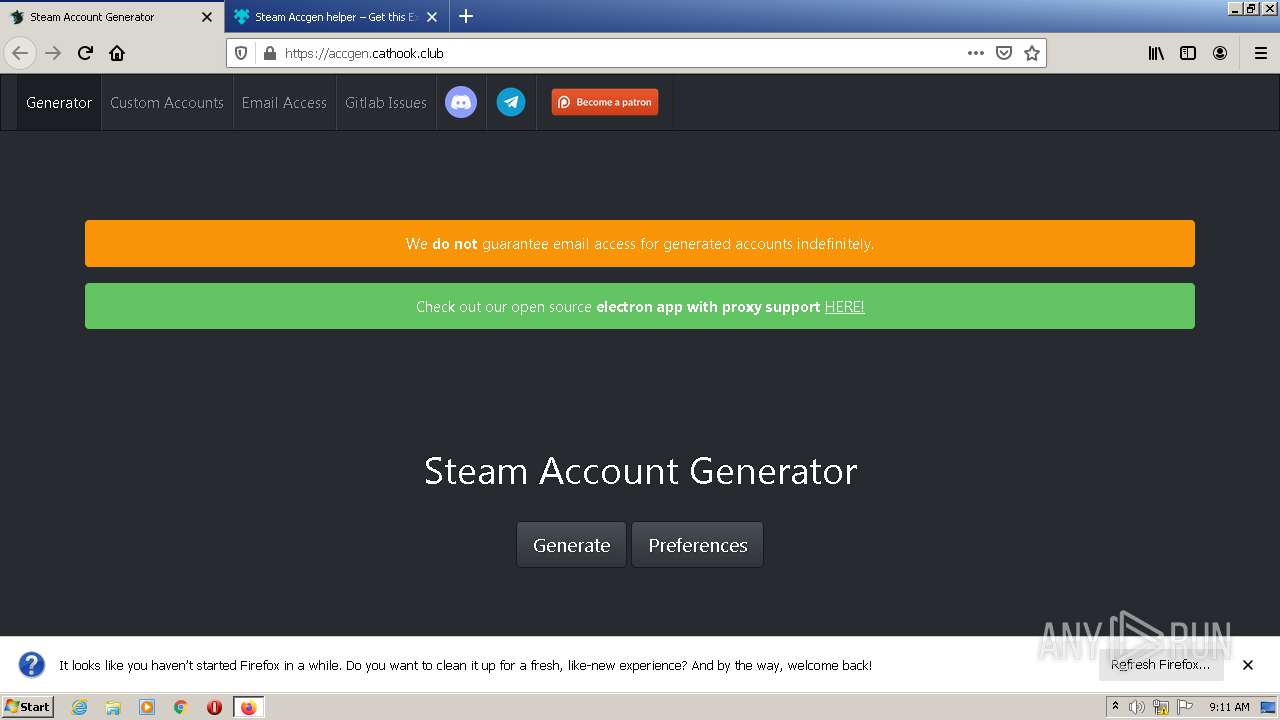Show hidden system tray icons
Viewport: 1280px width, 720px height.
pyautogui.click(x=1115, y=707)
